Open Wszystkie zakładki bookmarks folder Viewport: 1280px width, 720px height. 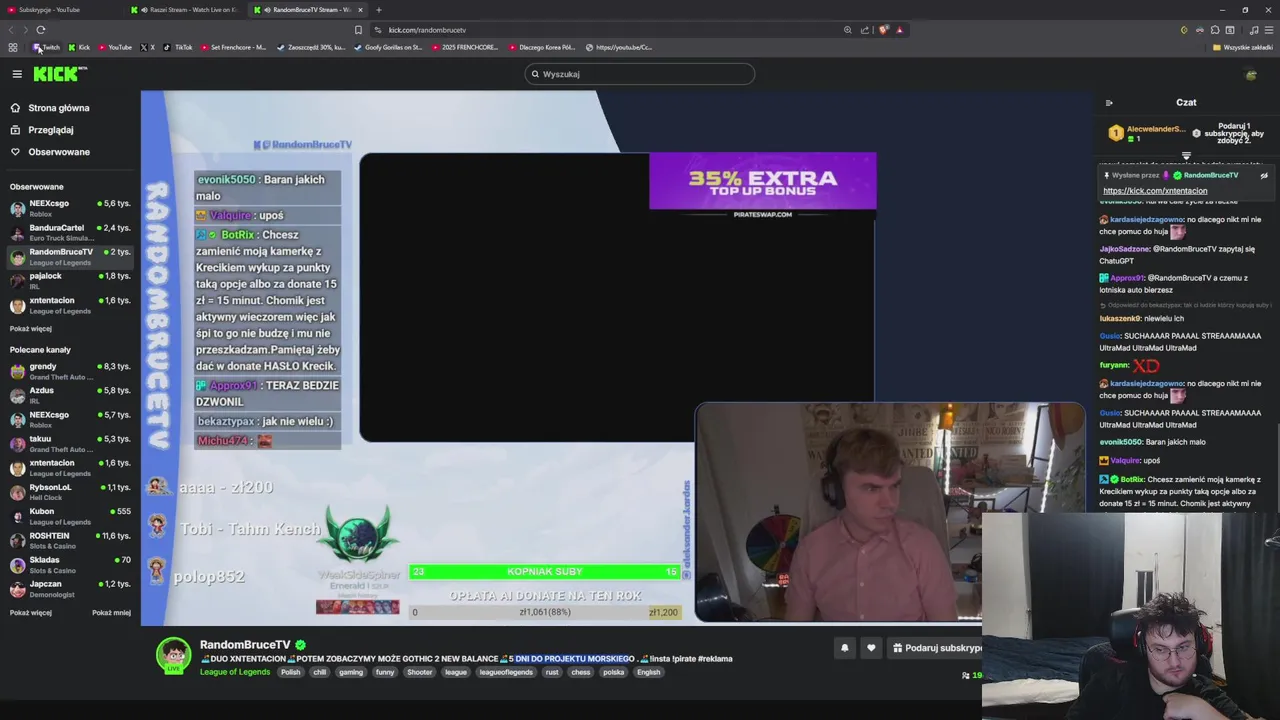click(1243, 47)
